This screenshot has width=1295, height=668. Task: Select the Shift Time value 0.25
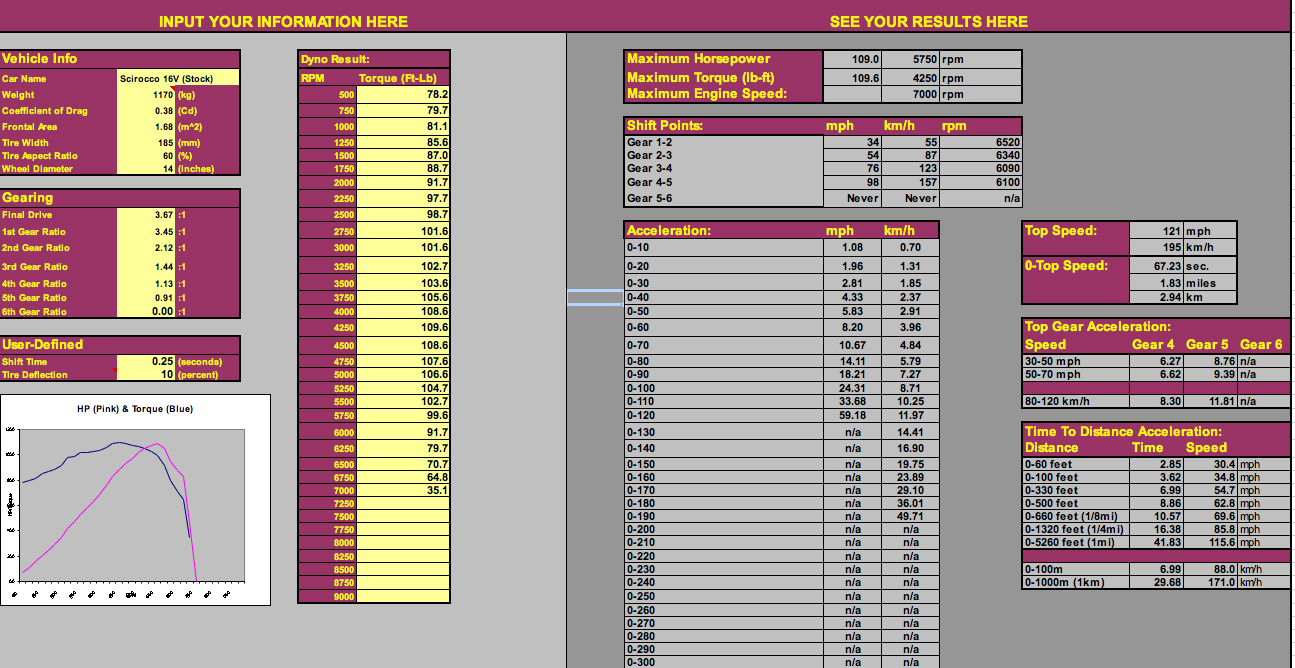click(147, 361)
